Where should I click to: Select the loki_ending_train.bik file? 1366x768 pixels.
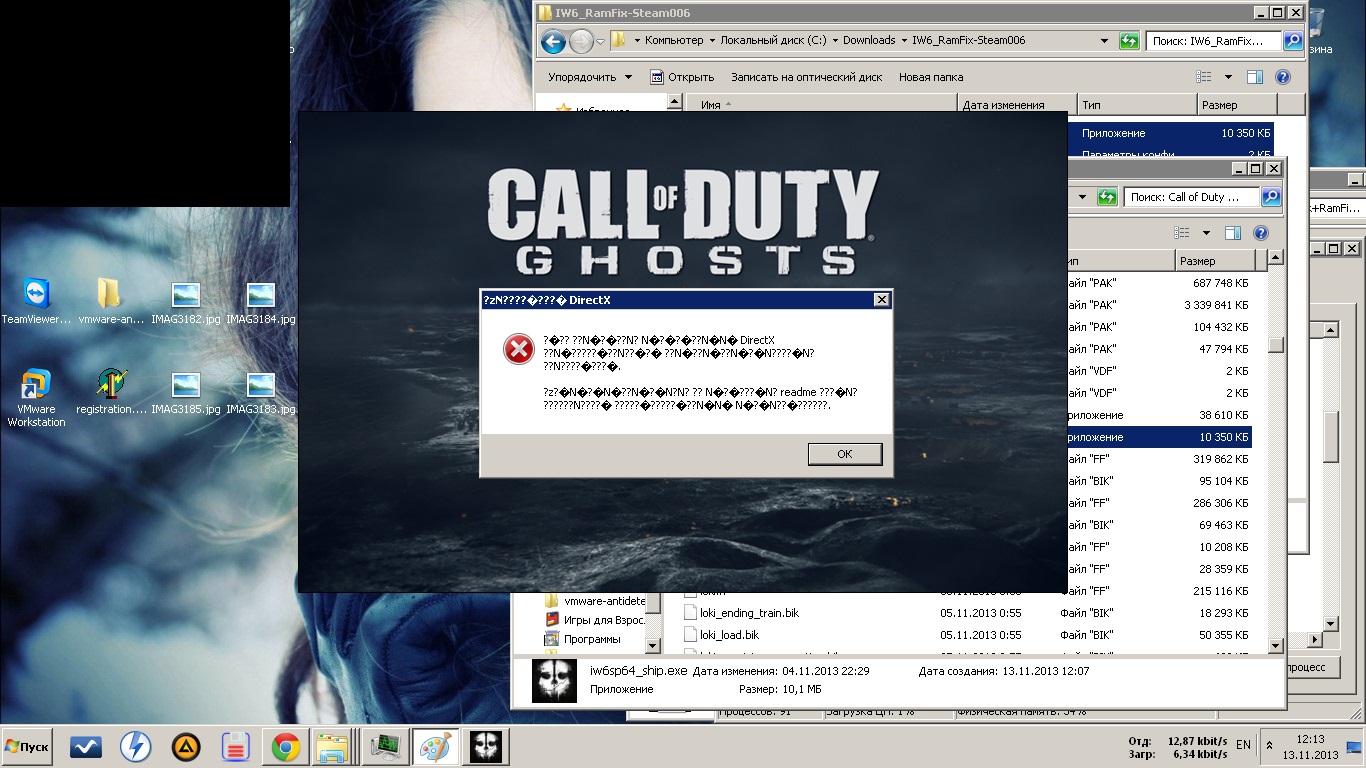coord(740,613)
